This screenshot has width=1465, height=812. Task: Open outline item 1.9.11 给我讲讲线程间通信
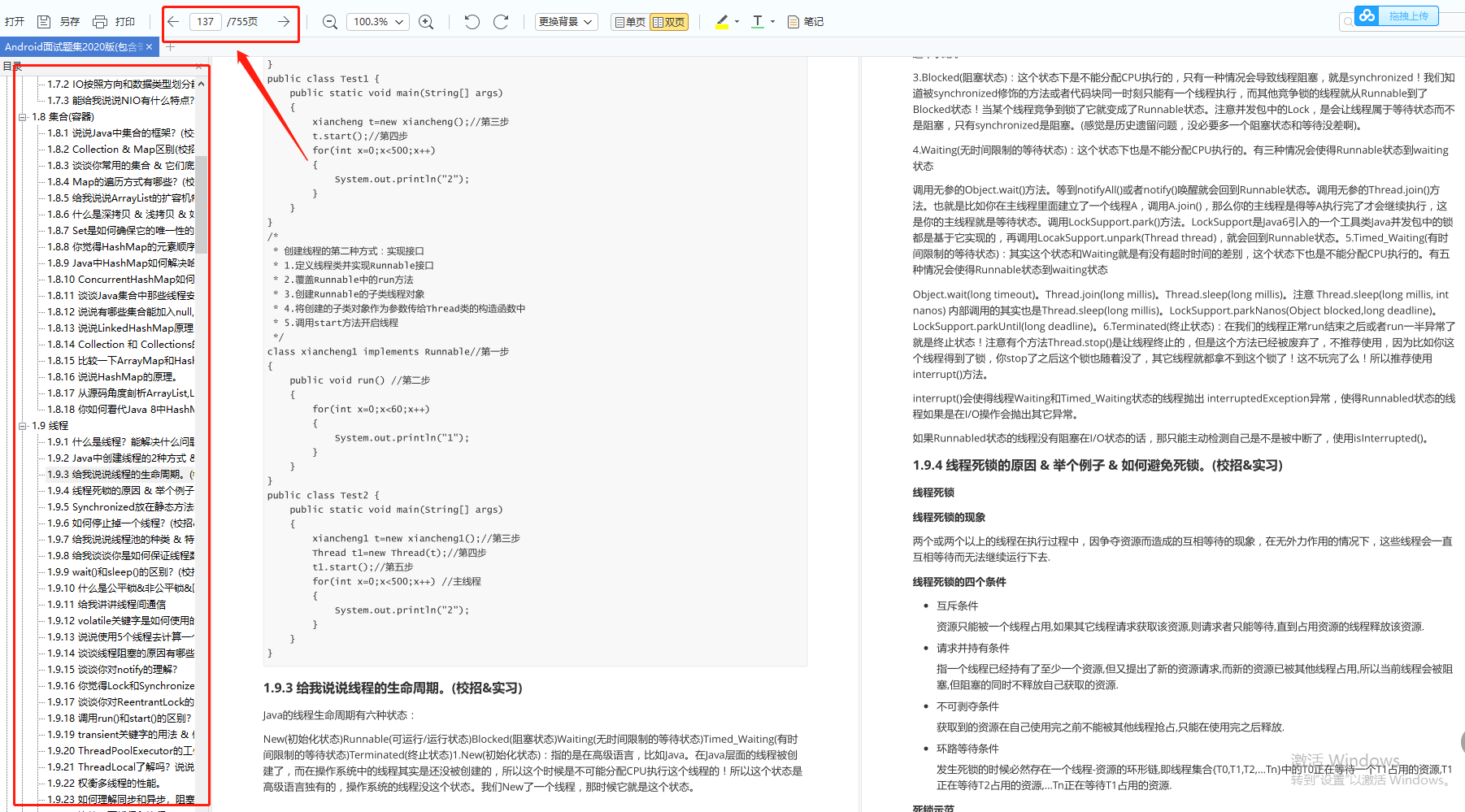(x=107, y=605)
